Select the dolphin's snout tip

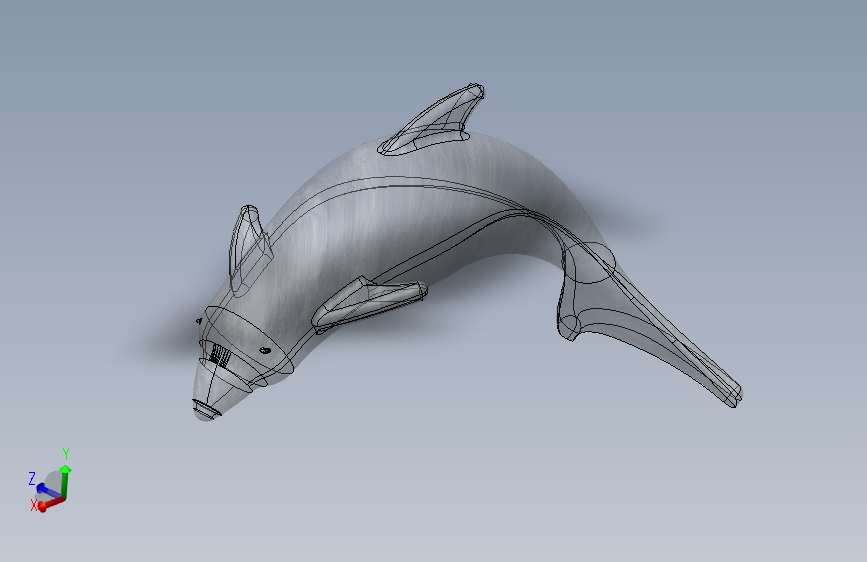(207, 409)
